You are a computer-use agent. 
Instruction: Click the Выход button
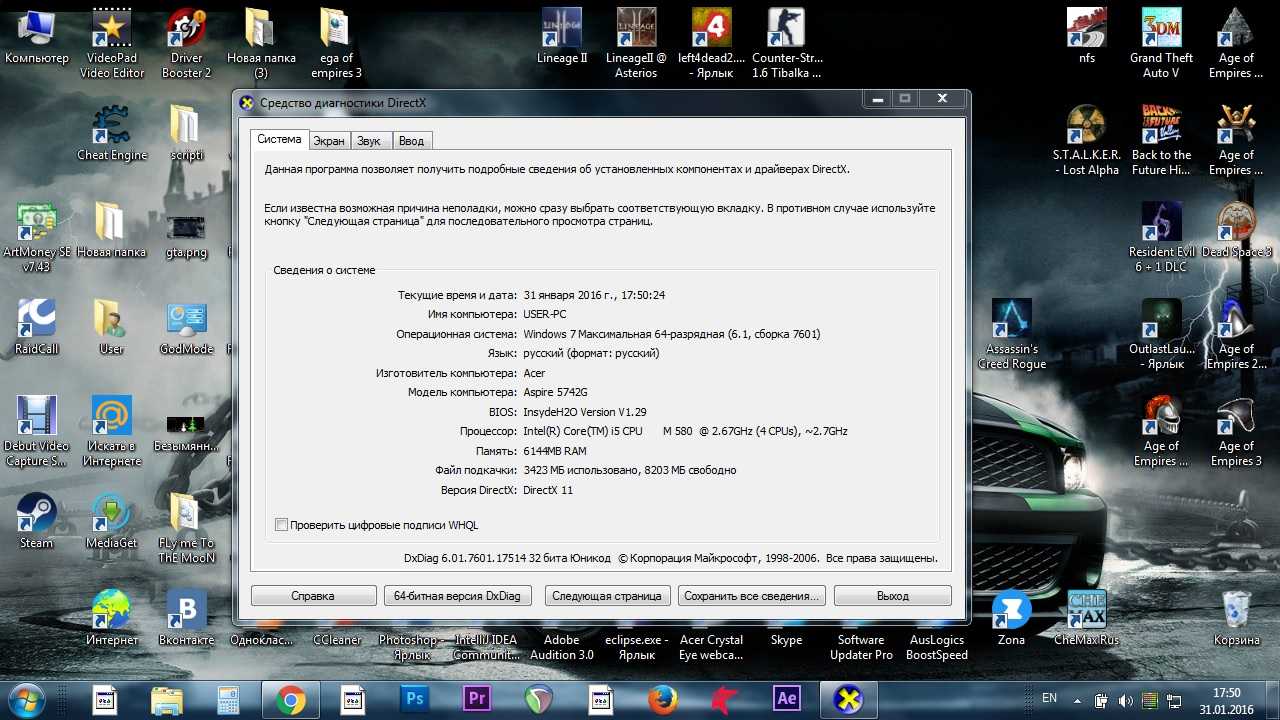[x=892, y=596]
